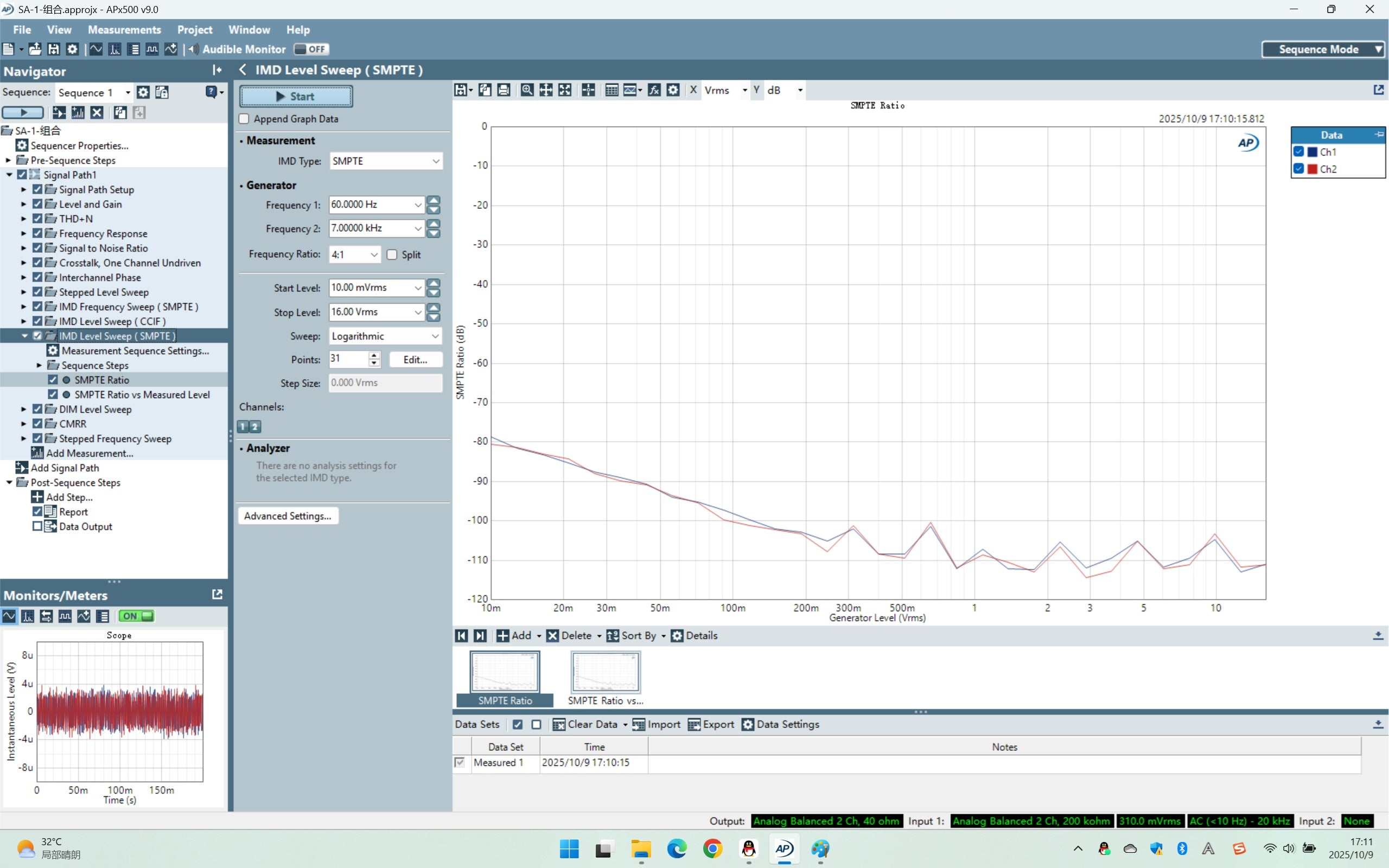The height and width of the screenshot is (868, 1389).
Task: Open the Sweep Logarithmic dropdown
Action: pyautogui.click(x=386, y=336)
